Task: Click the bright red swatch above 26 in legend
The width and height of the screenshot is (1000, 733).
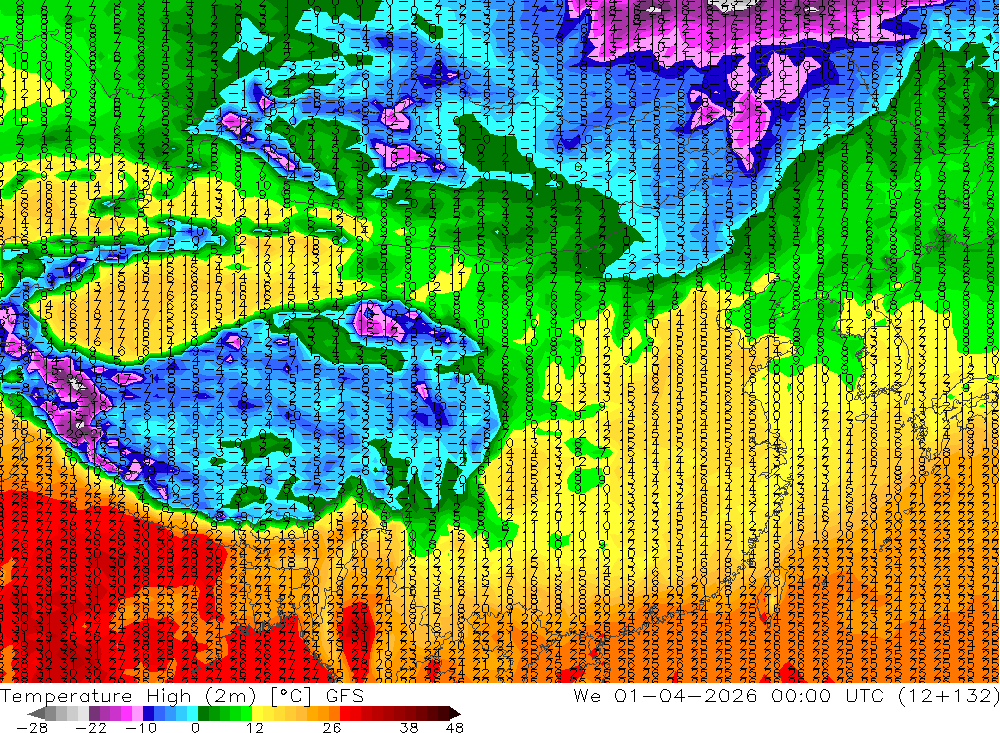Action: click(x=345, y=713)
